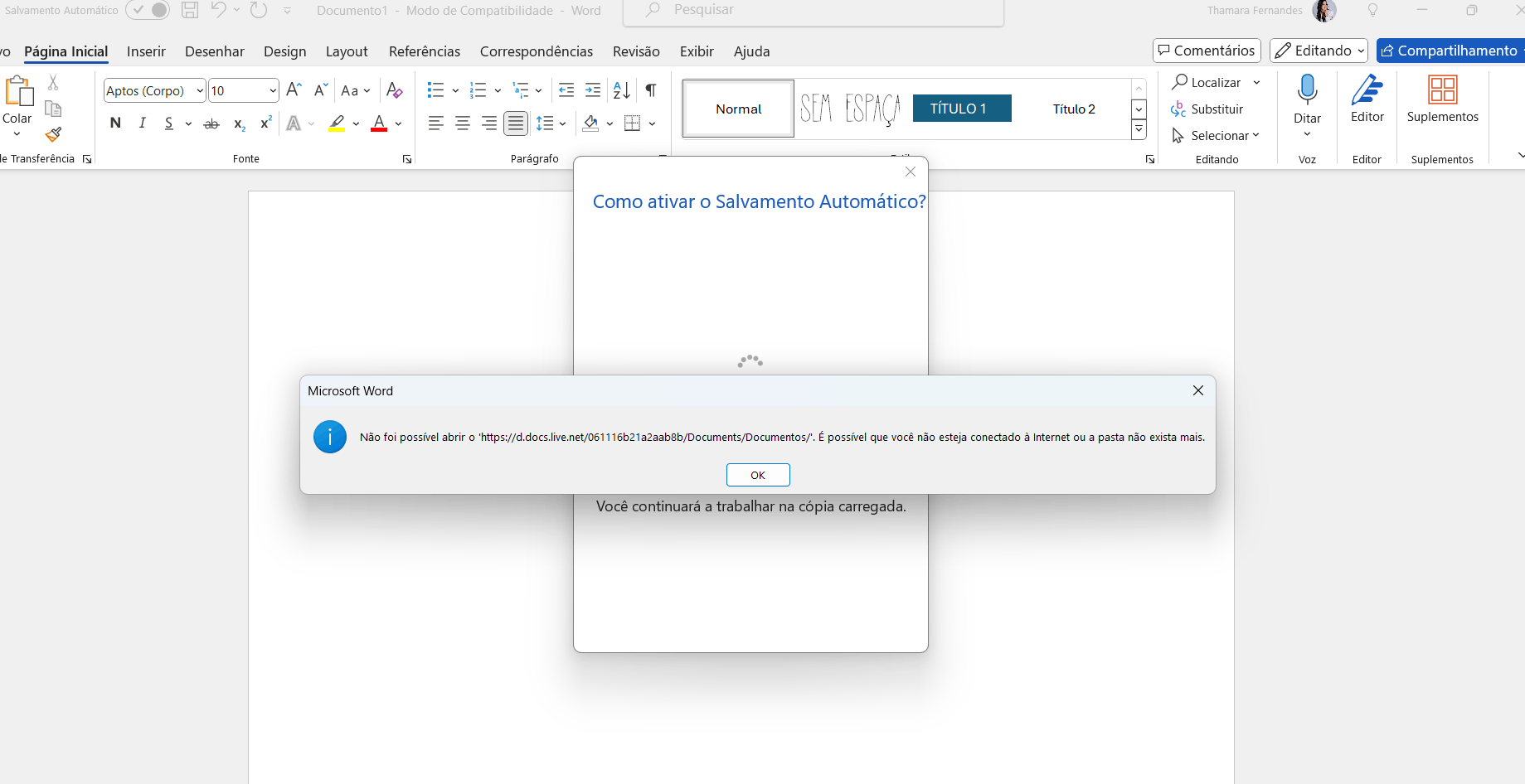Apply red font color

(x=379, y=123)
